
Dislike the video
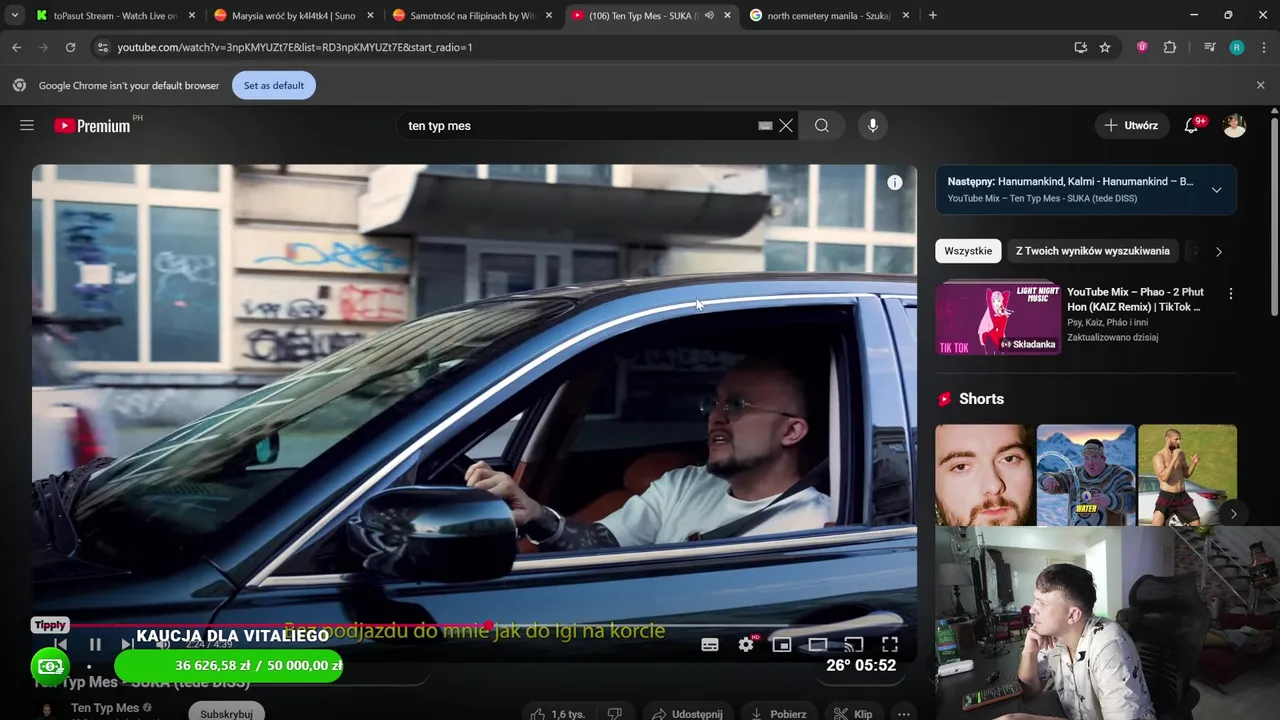tap(615, 714)
